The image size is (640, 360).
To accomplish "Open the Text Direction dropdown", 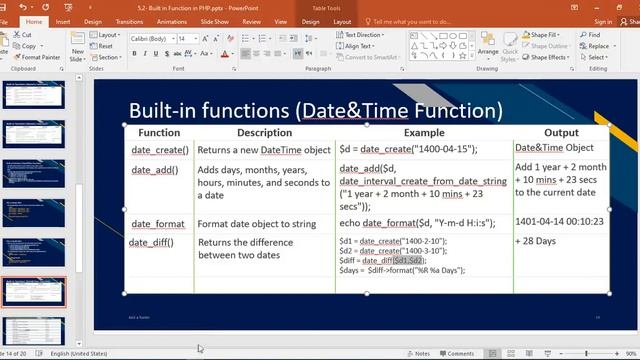I will (360, 35).
